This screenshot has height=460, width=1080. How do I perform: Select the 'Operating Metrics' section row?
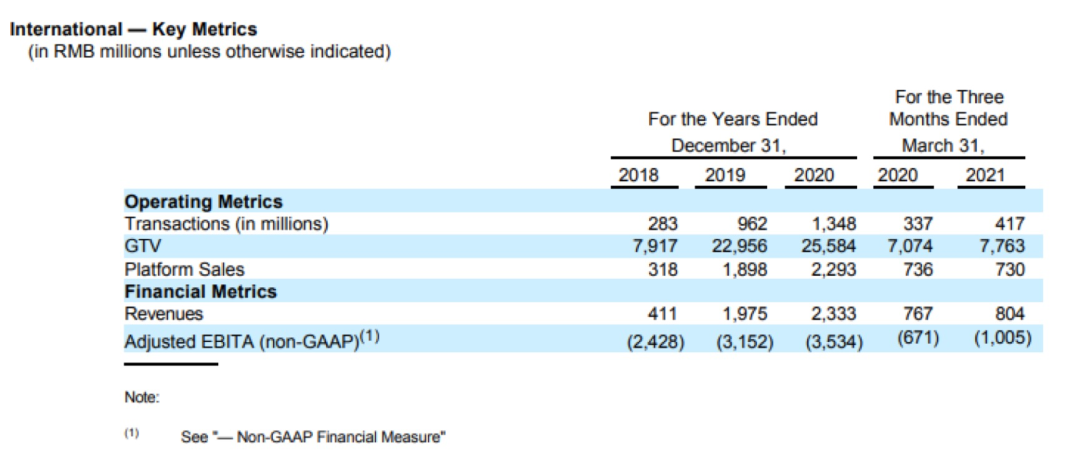(203, 202)
